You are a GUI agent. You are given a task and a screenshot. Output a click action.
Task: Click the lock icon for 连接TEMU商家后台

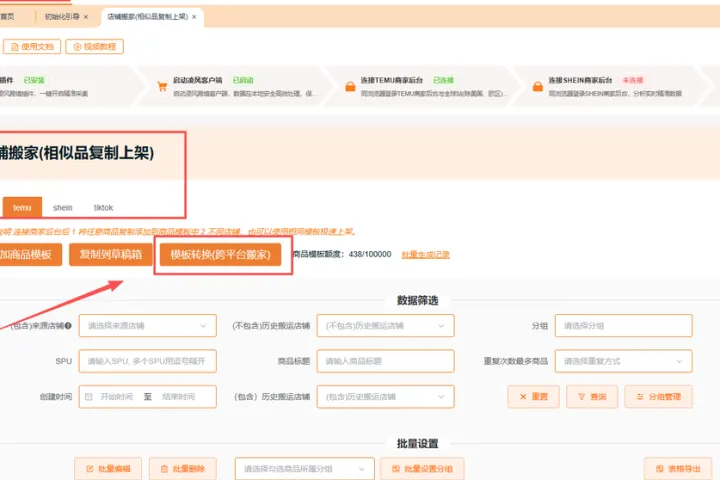(350, 86)
